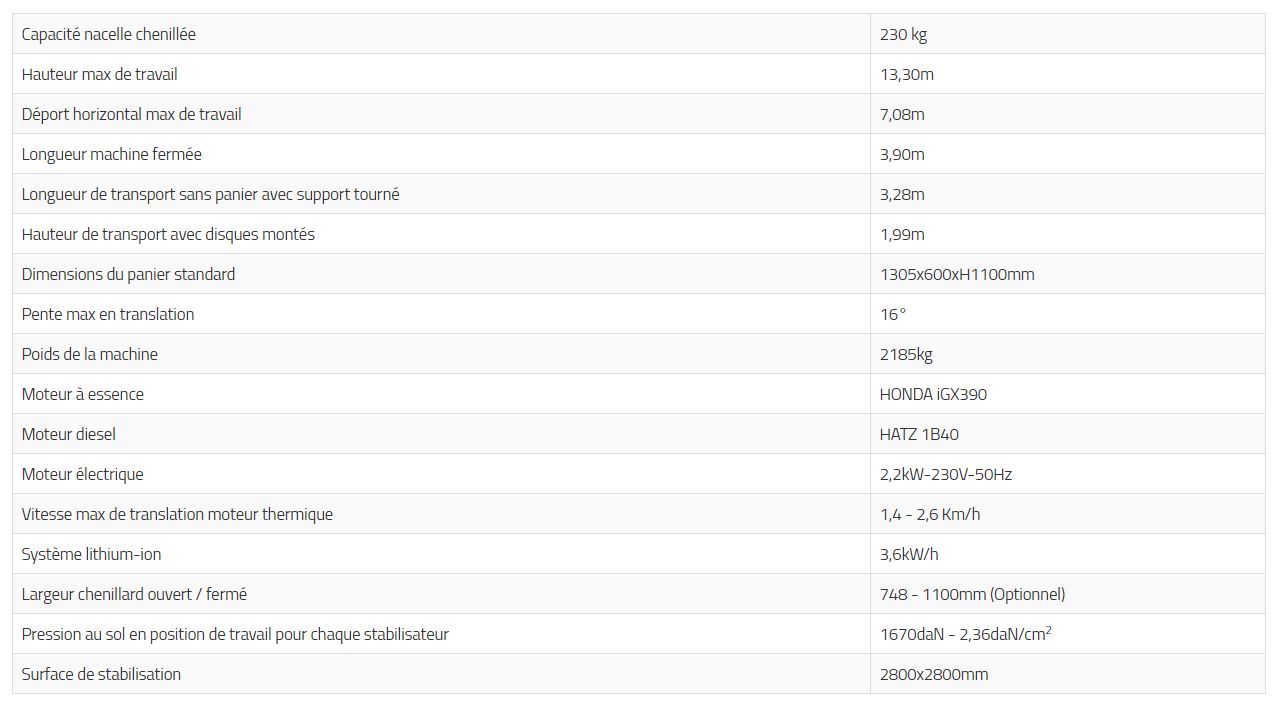The width and height of the screenshot is (1279, 708).
Task: Select the 3,28m transport length value
Action: (x=902, y=194)
